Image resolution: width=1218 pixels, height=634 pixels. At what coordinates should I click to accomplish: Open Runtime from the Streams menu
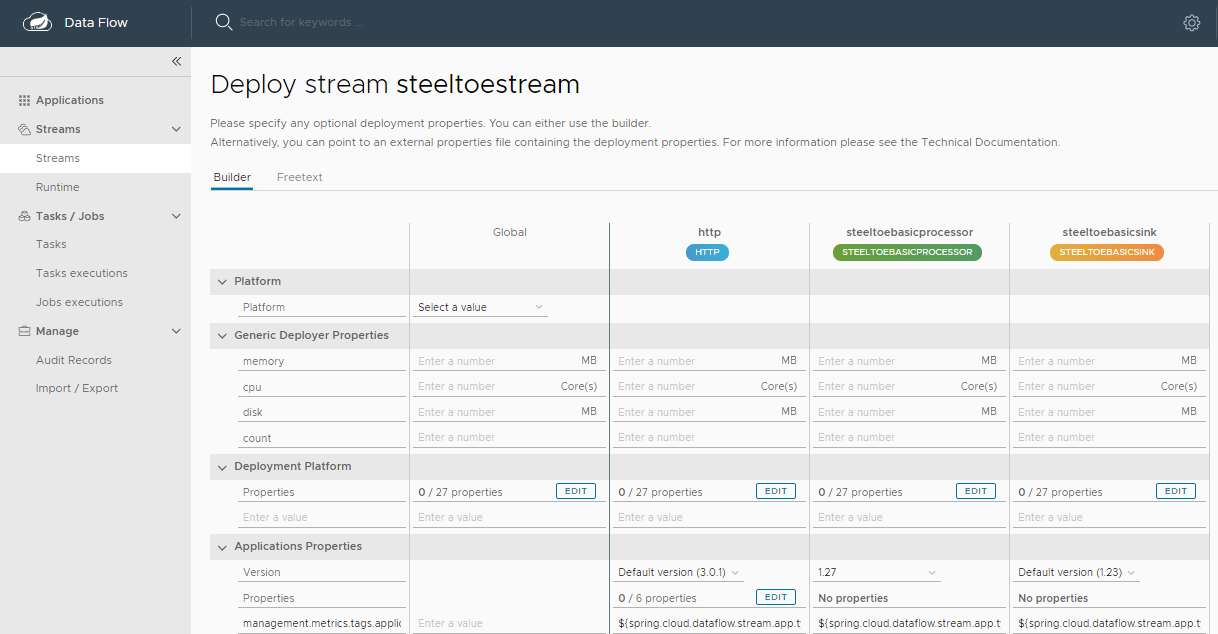[x=58, y=186]
